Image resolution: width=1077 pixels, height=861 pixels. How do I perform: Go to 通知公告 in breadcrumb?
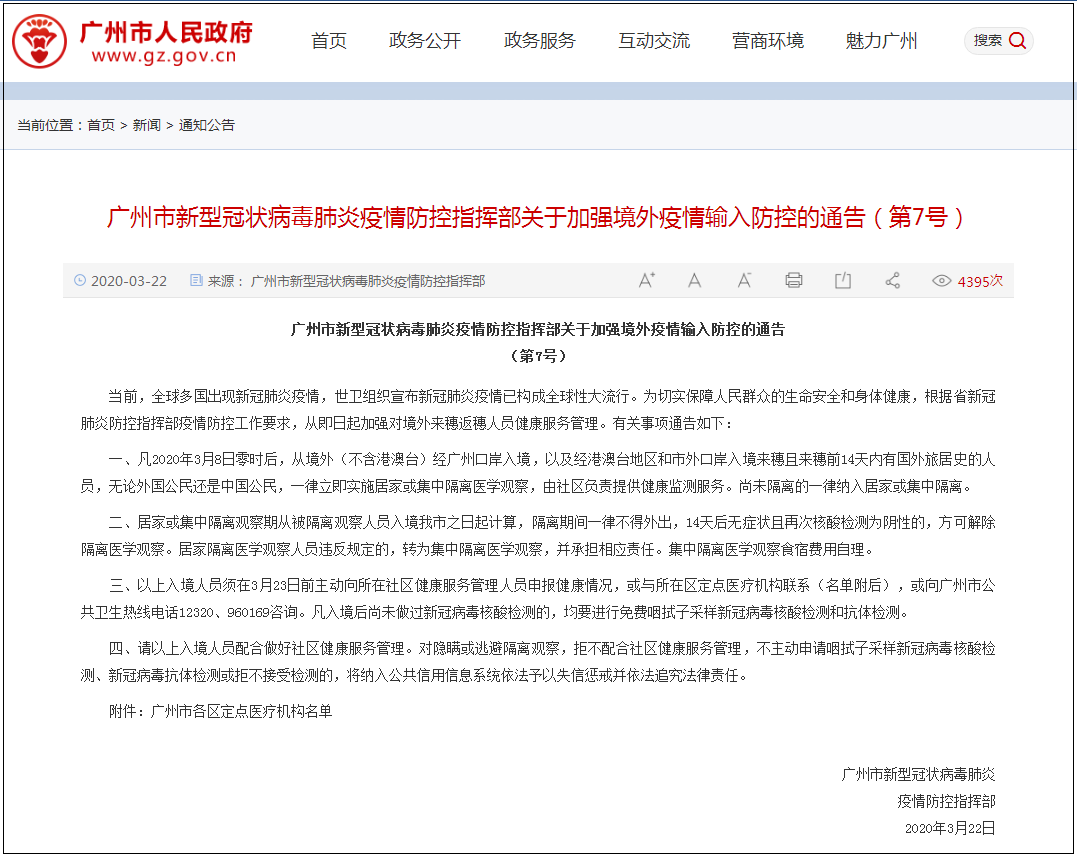tap(207, 125)
